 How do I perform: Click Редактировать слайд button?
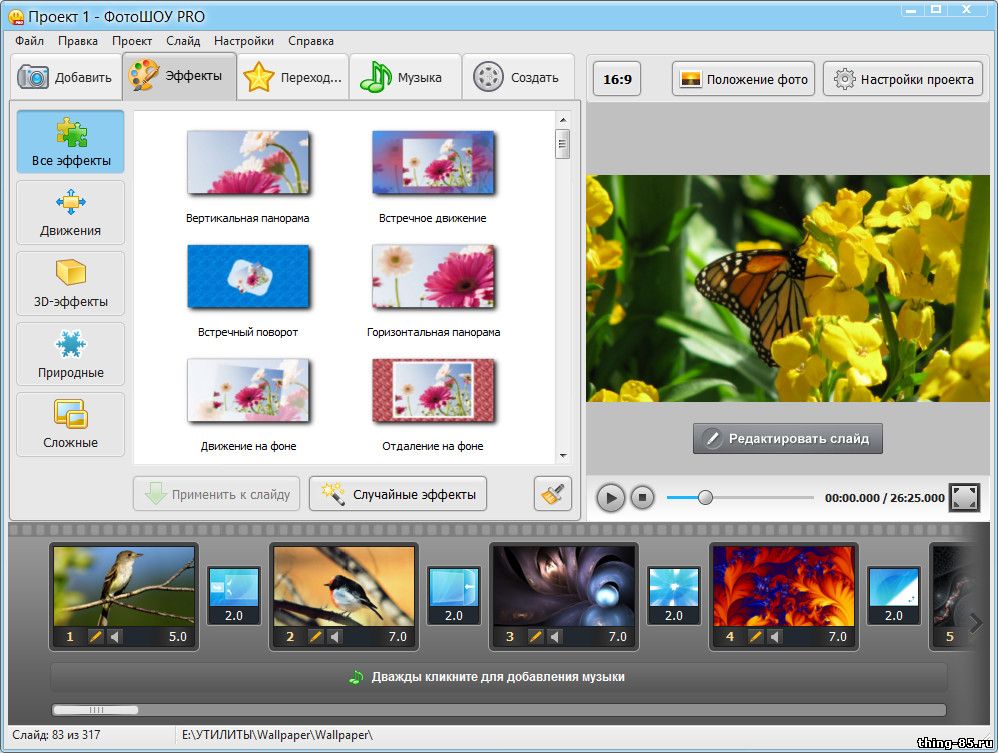point(788,439)
